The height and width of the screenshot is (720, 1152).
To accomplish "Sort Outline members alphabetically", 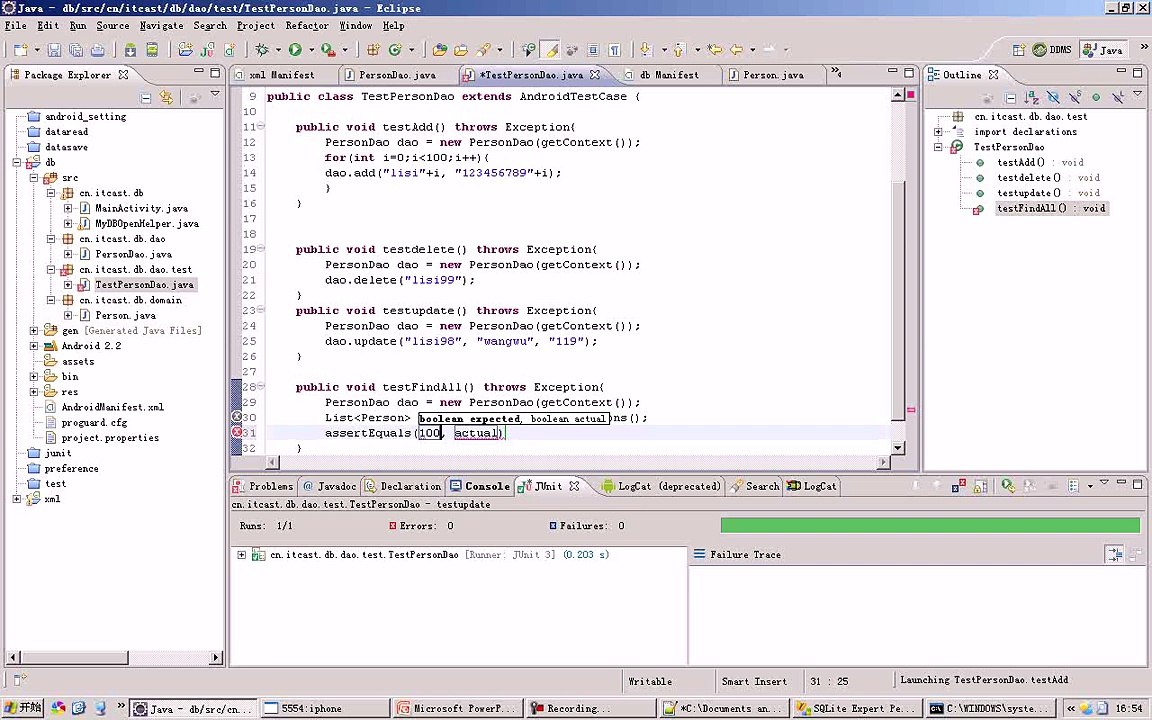I will (x=1032, y=97).
